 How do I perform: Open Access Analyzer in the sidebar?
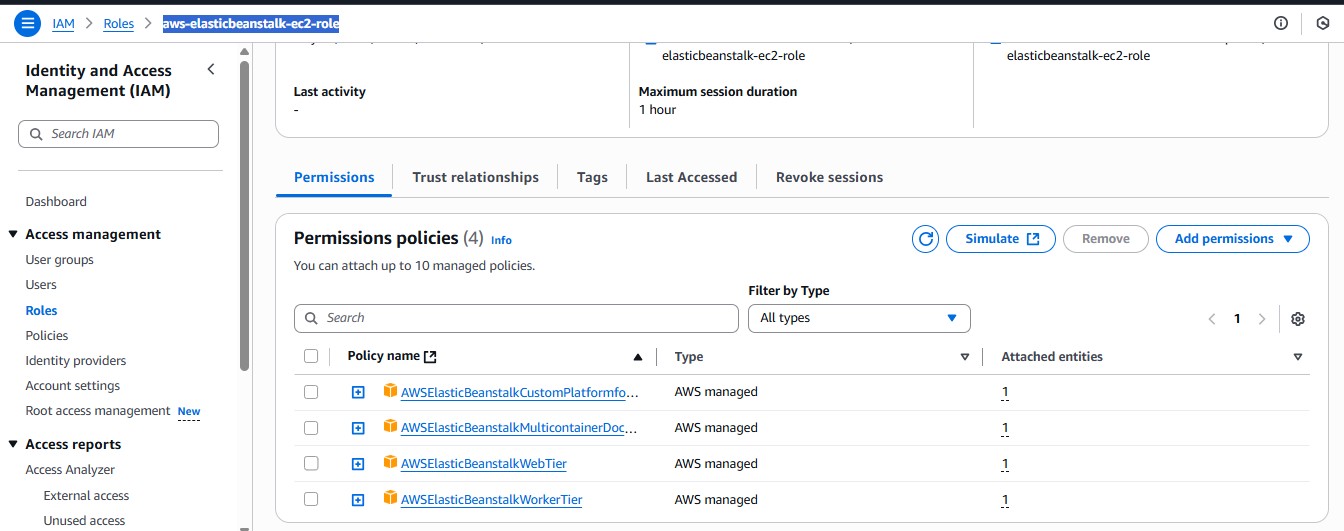click(x=70, y=470)
